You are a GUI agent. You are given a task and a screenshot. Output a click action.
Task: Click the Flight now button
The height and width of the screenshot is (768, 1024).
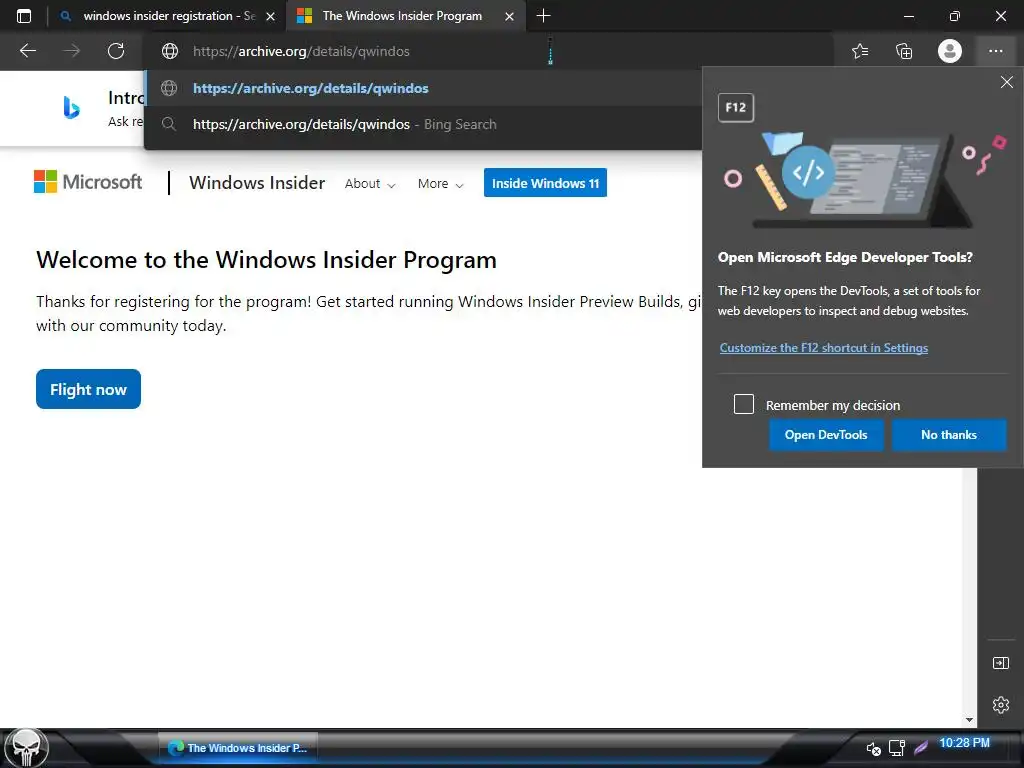(88, 389)
